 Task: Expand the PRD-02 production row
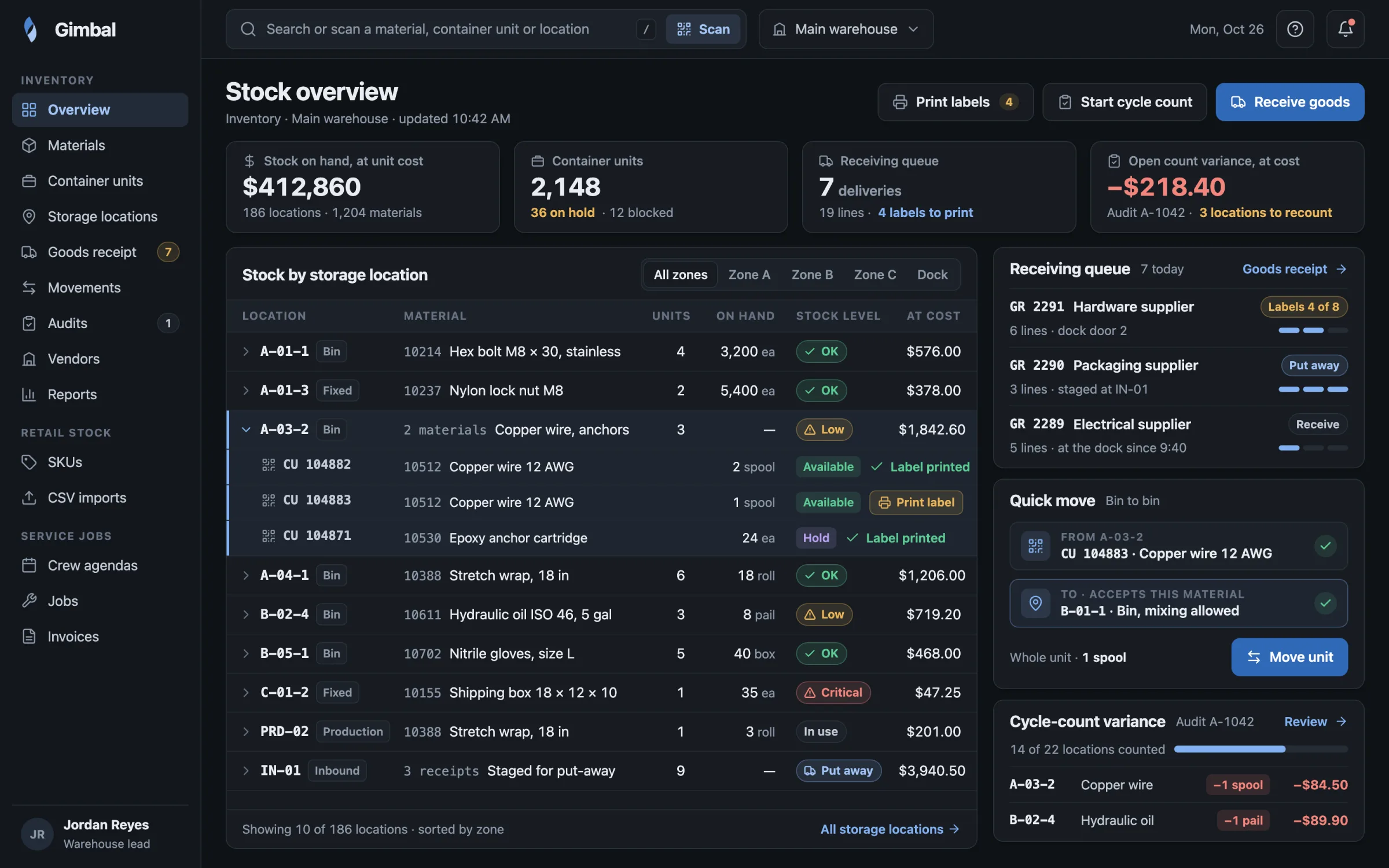coord(246,731)
